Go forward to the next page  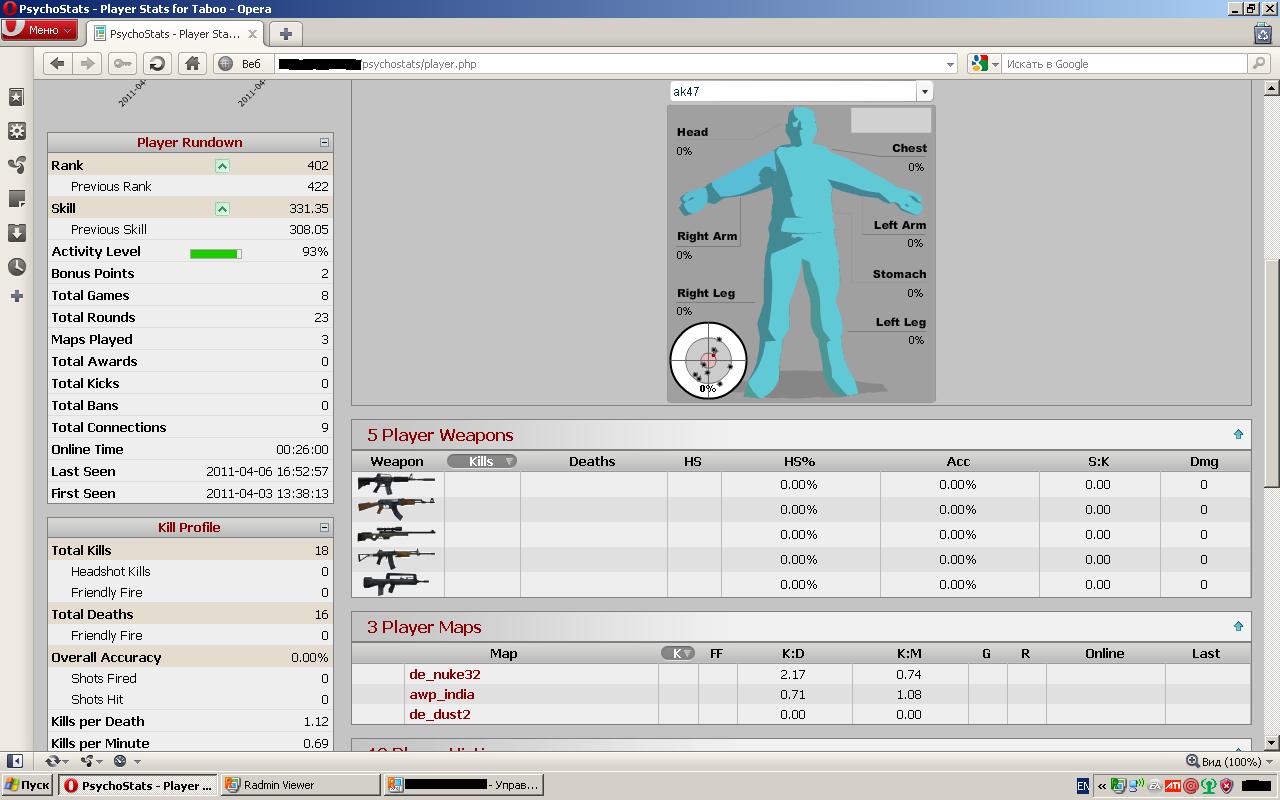[88, 63]
